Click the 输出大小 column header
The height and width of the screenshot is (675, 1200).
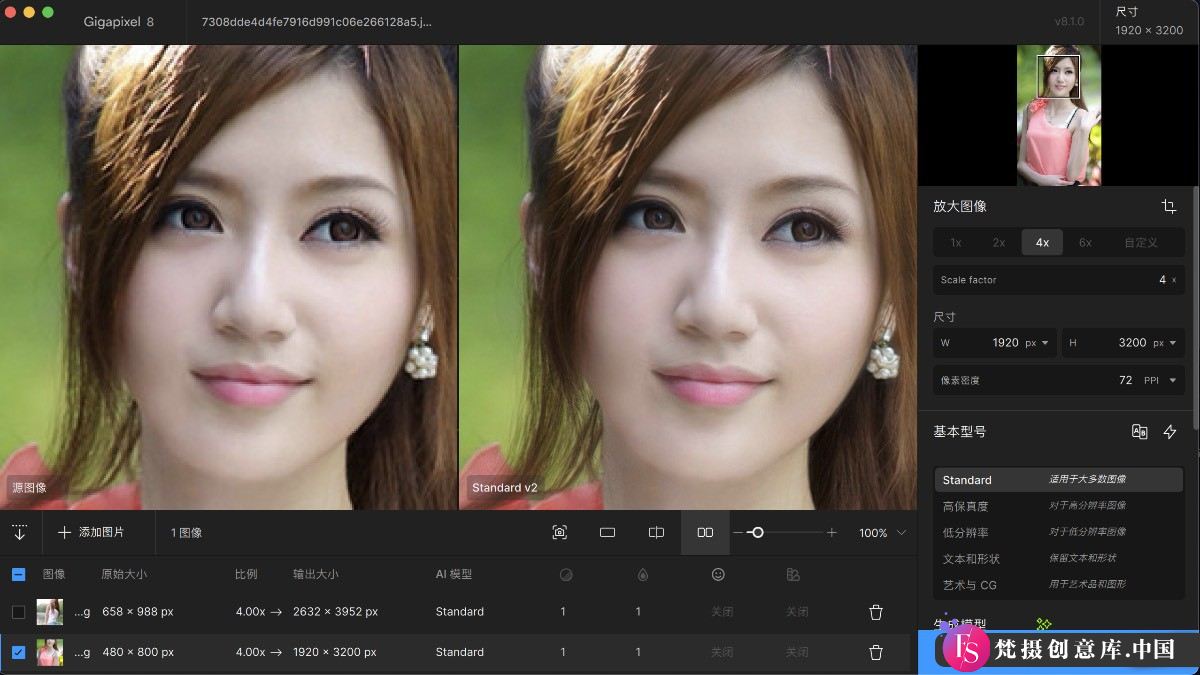click(315, 575)
